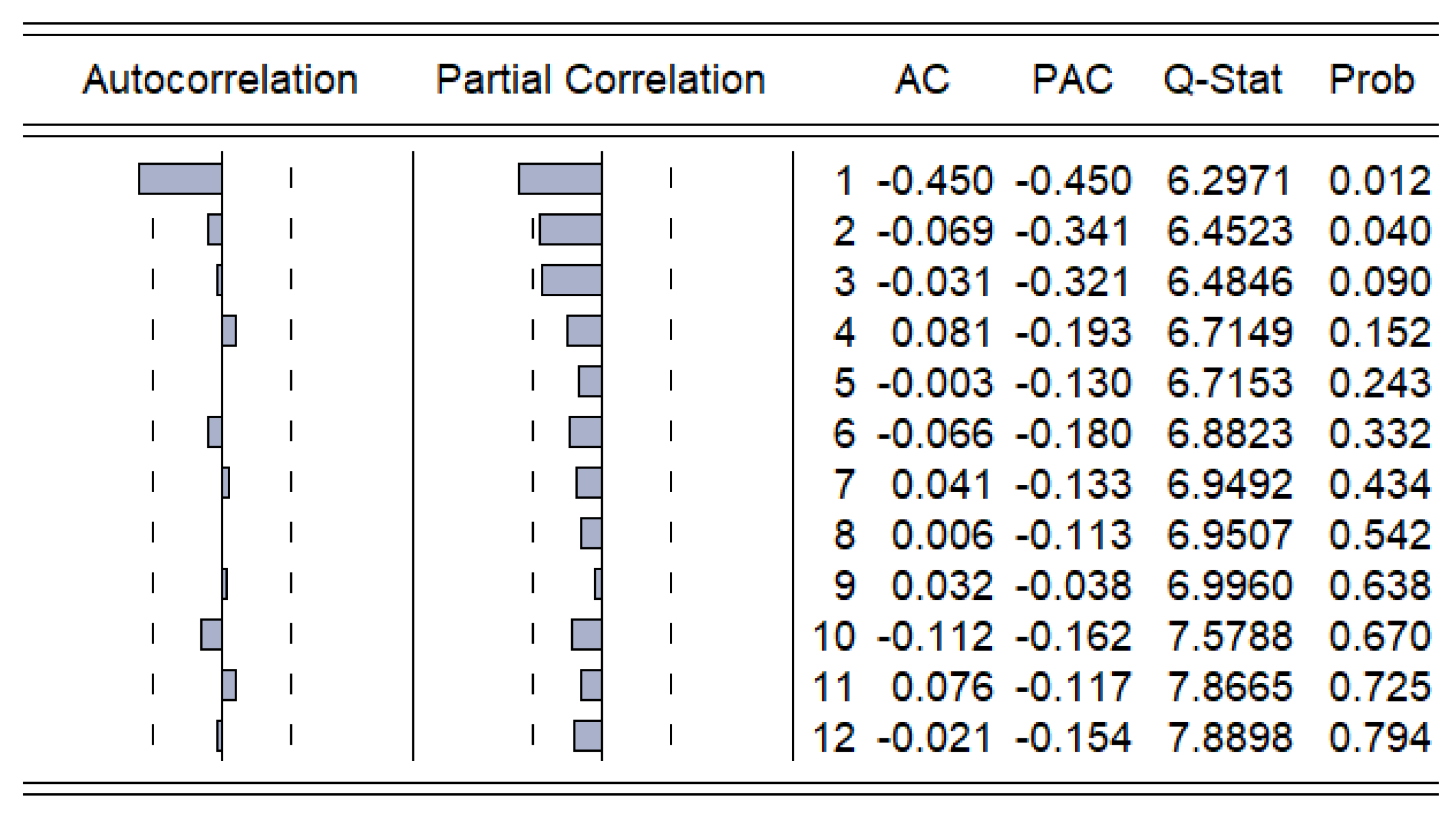The image size is (1456, 816).
Task: Click the lag 3 partial correlation bar
Action: pos(571,280)
